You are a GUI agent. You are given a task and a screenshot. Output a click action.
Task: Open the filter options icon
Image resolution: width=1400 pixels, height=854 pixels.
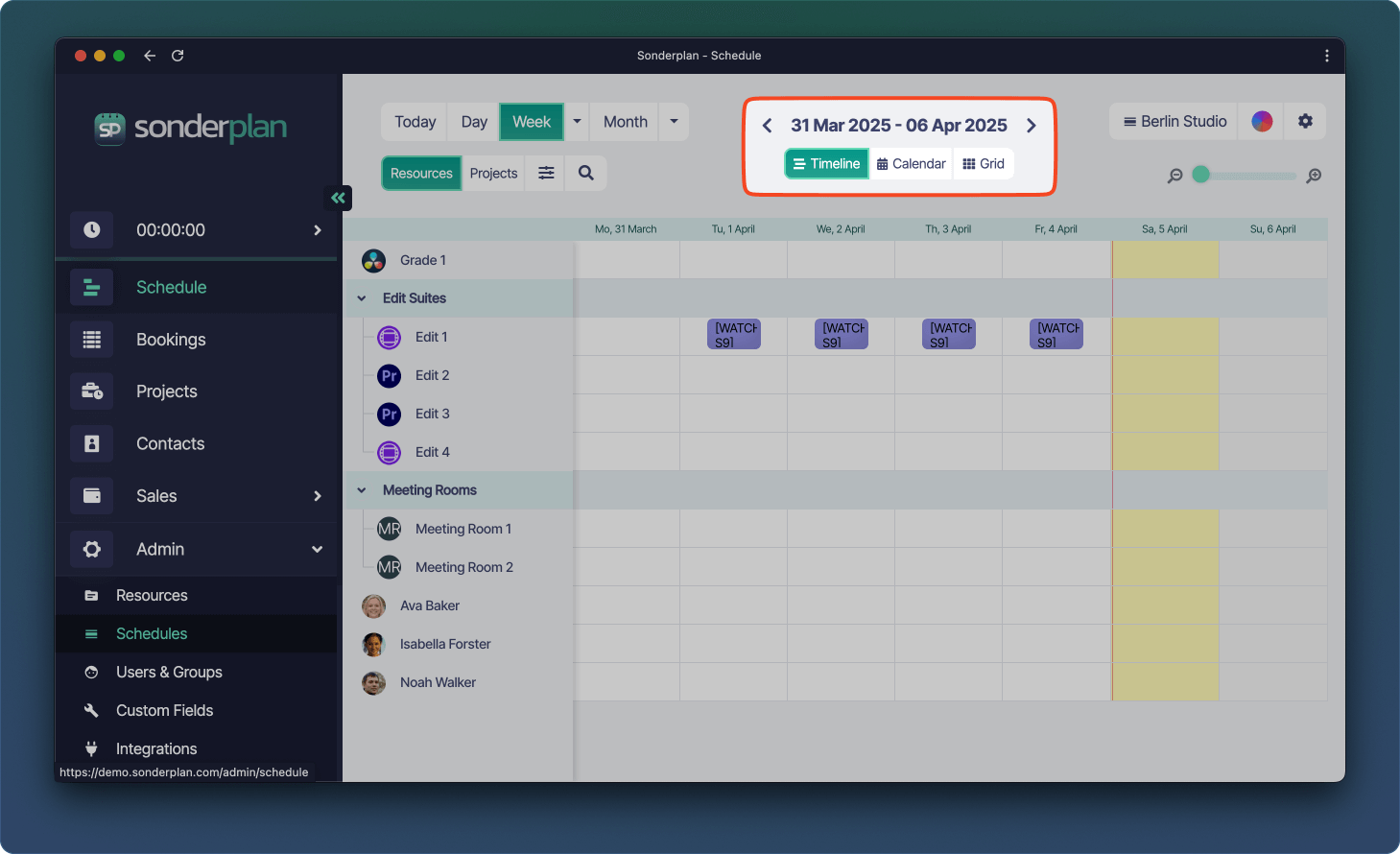[544, 173]
